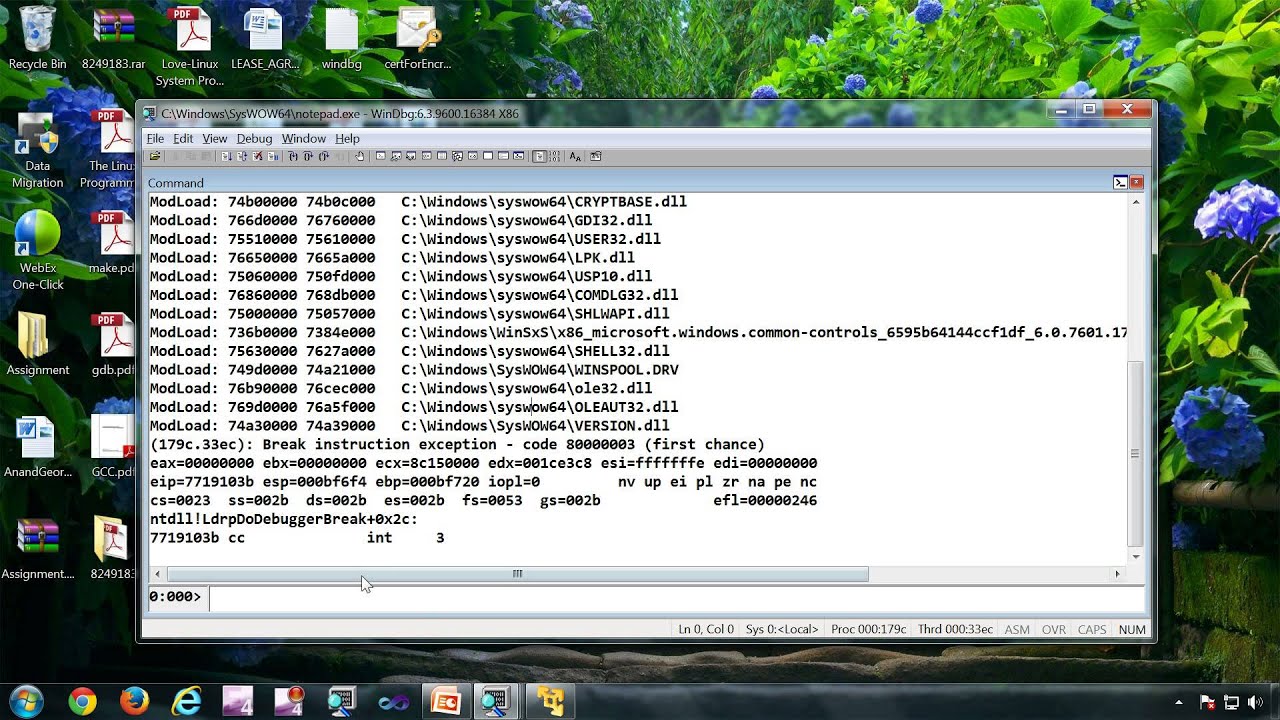Toggle Source Mode Off toolbar icon
The image size is (1280, 720).
pos(554,156)
